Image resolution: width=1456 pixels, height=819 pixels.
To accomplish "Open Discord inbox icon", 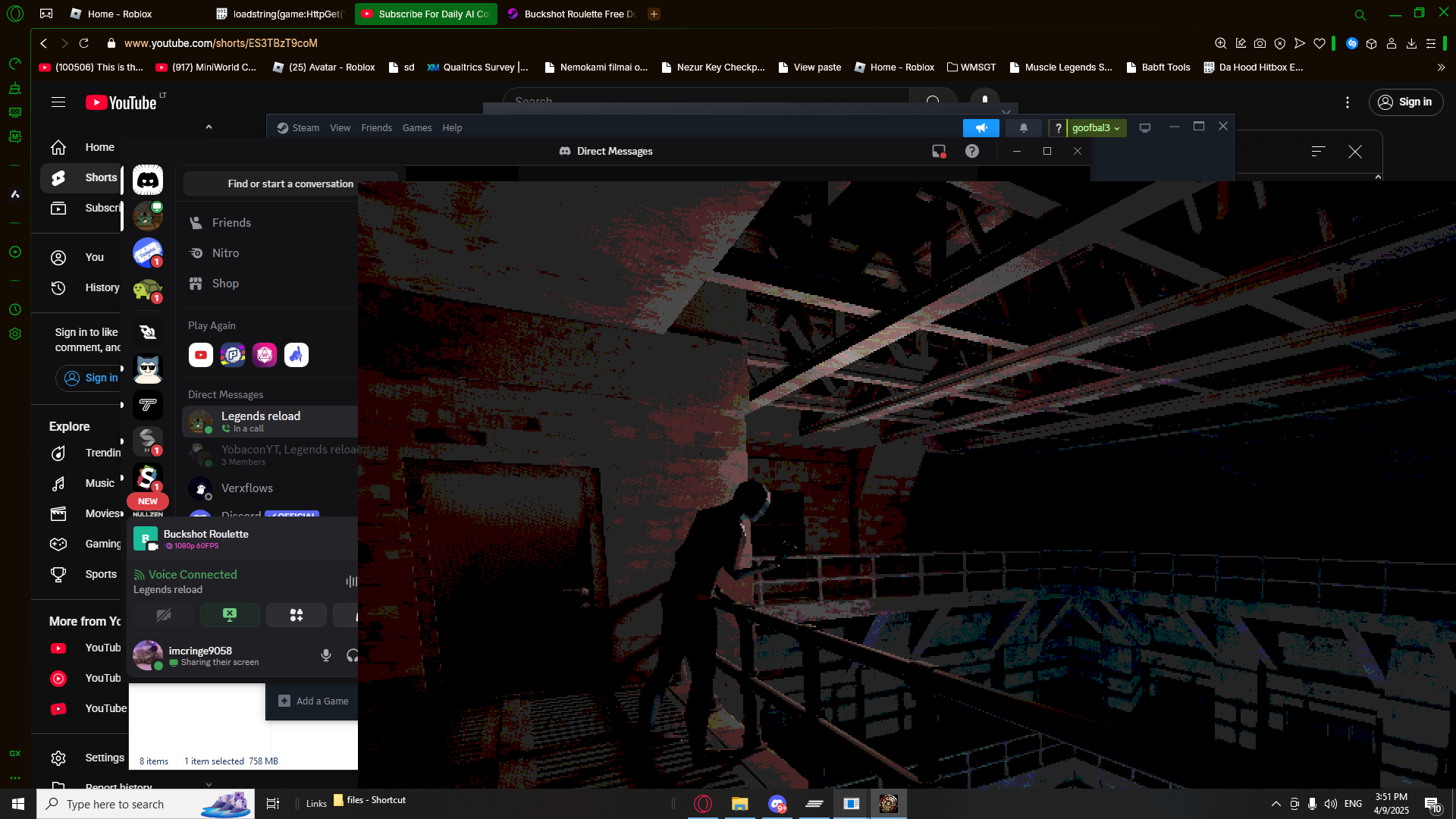I will [939, 151].
